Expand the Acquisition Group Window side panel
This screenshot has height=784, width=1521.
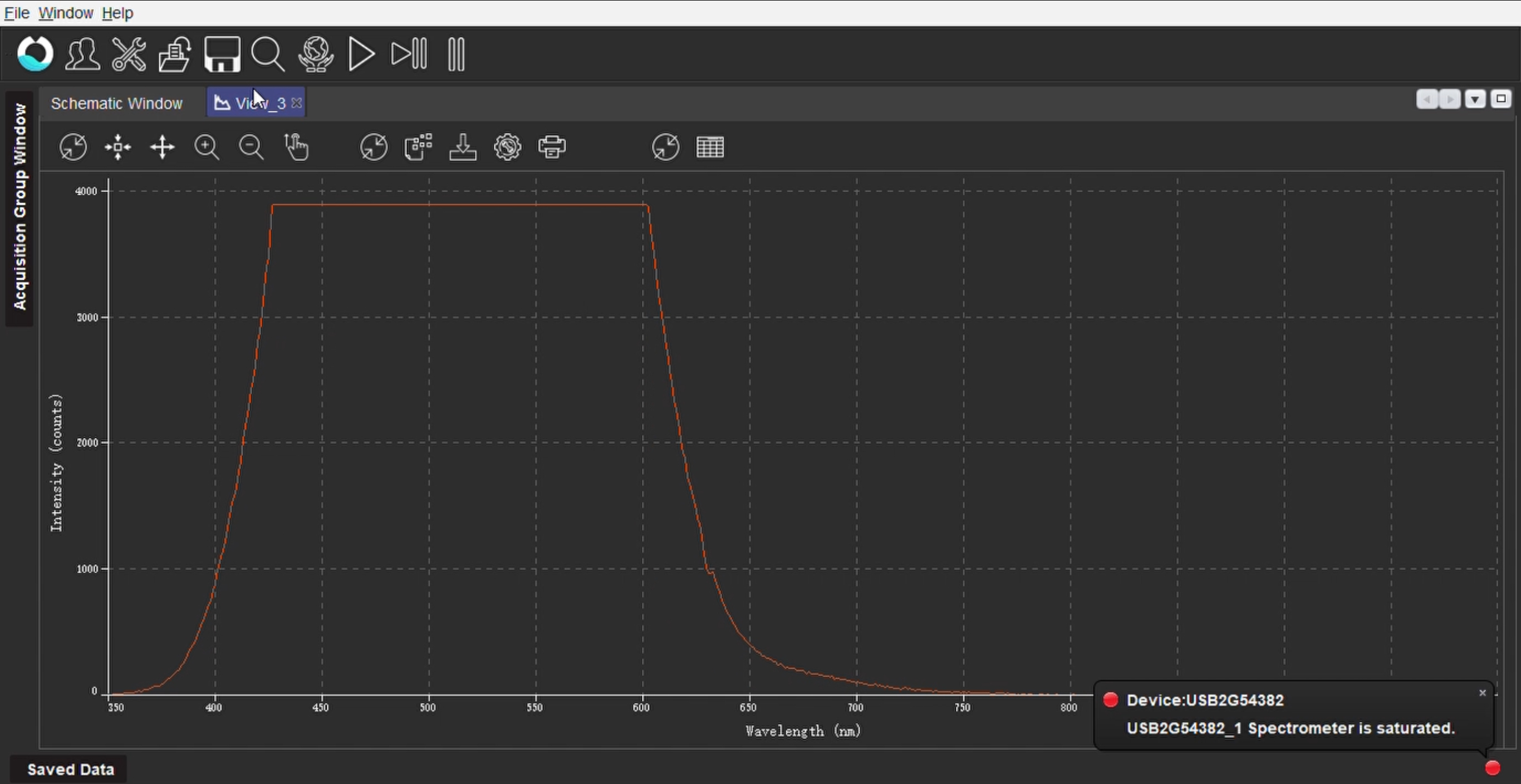[19, 206]
